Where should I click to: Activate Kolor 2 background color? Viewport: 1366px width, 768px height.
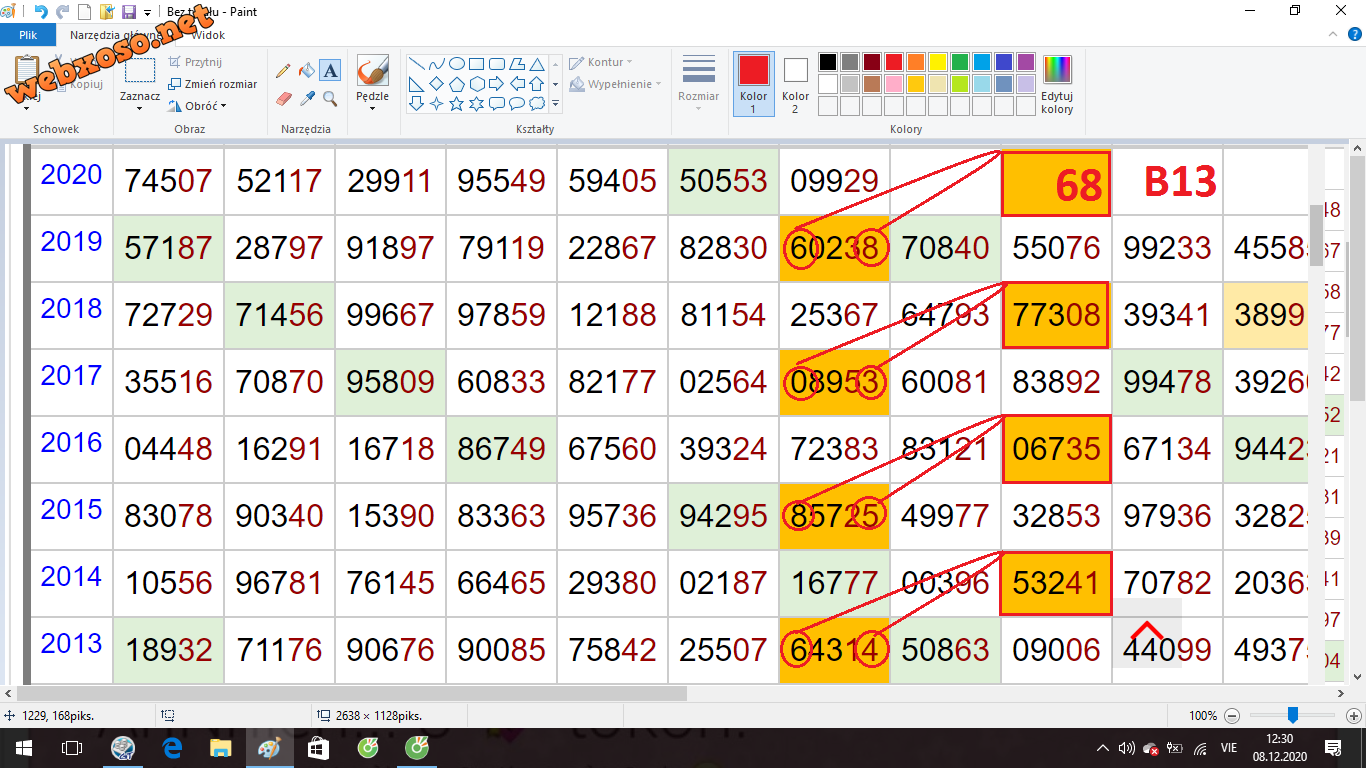click(795, 83)
